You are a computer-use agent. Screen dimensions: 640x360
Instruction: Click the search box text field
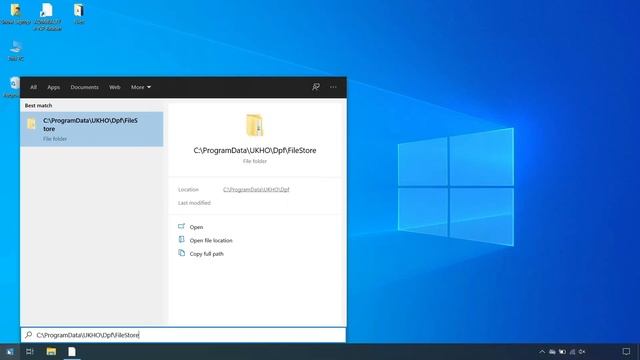183,335
